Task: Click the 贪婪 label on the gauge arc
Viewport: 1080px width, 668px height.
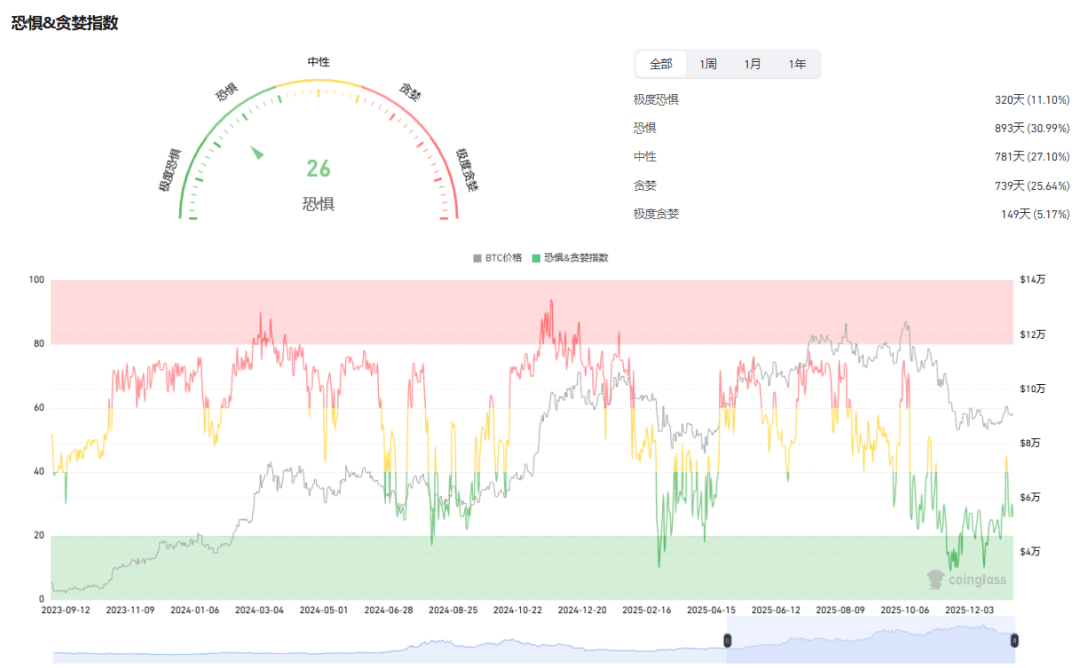Action: pos(410,92)
